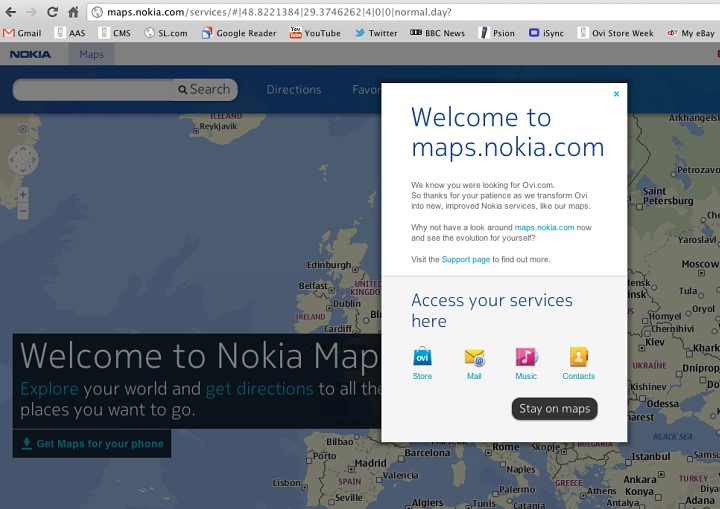Click the map pan compass control
The image size is (720, 509).
23,160
